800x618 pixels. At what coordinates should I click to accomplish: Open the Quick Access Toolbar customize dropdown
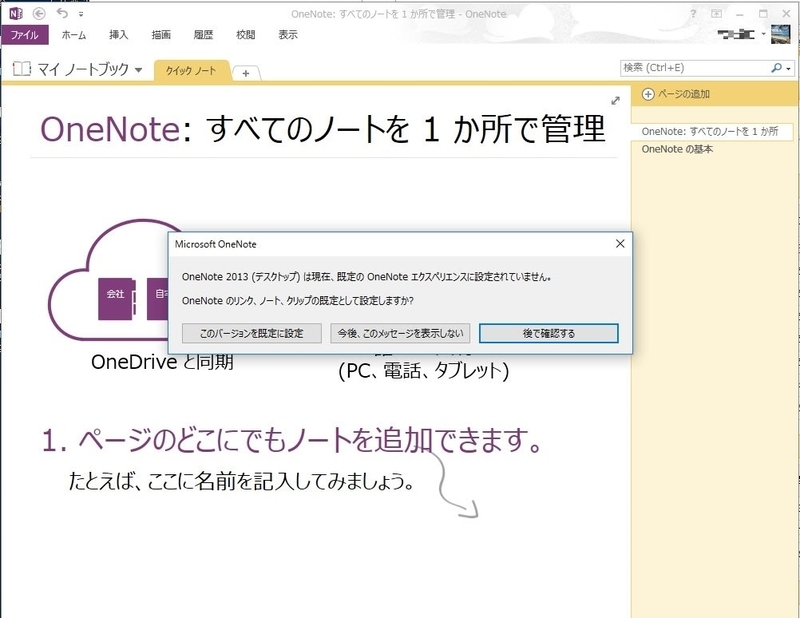point(81,13)
